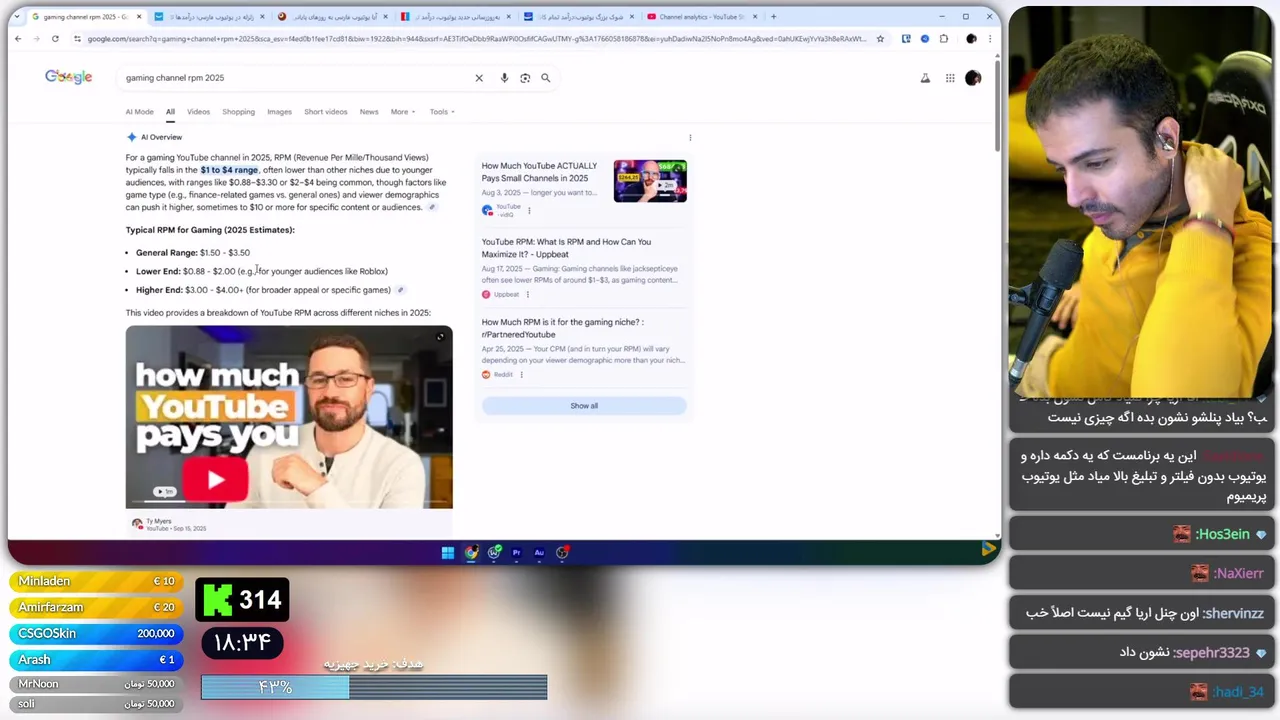The image size is (1280, 720).
Task: Switch to Videos results tab
Action: pos(199,112)
